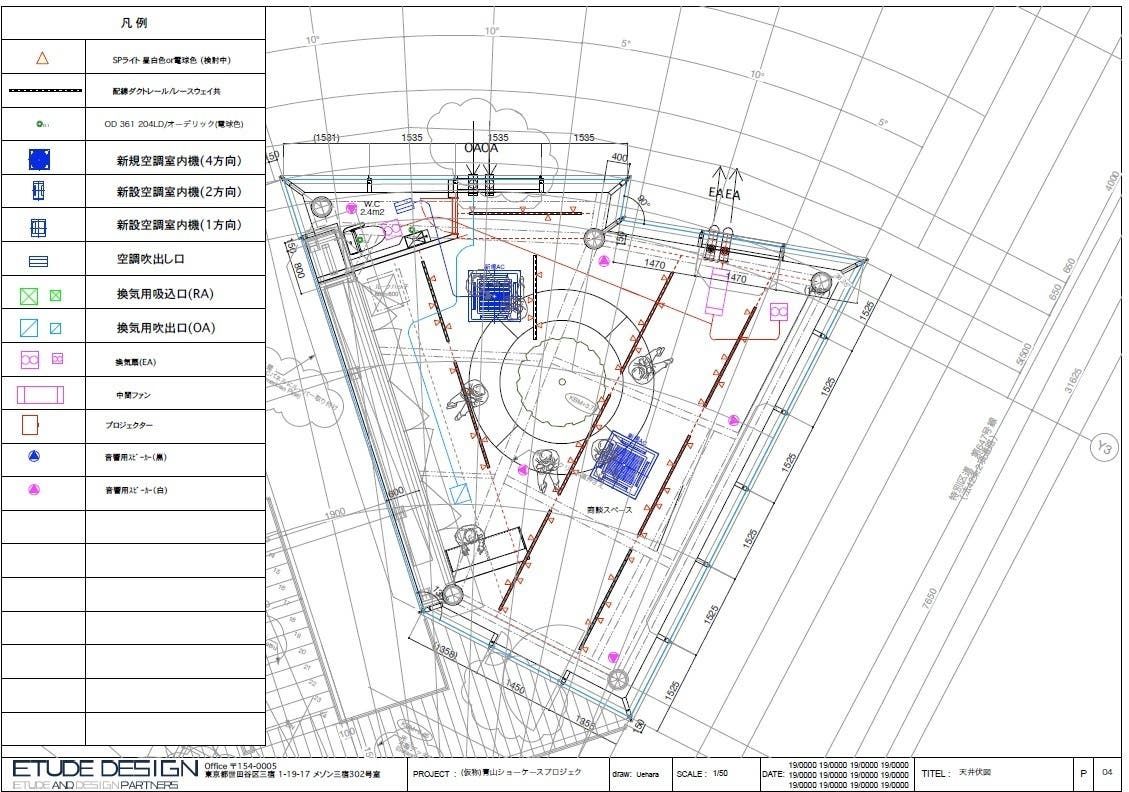This screenshot has height=792, width=1129.
Task: Select the dashed wiring duct rail legend line
Action: tap(45, 91)
